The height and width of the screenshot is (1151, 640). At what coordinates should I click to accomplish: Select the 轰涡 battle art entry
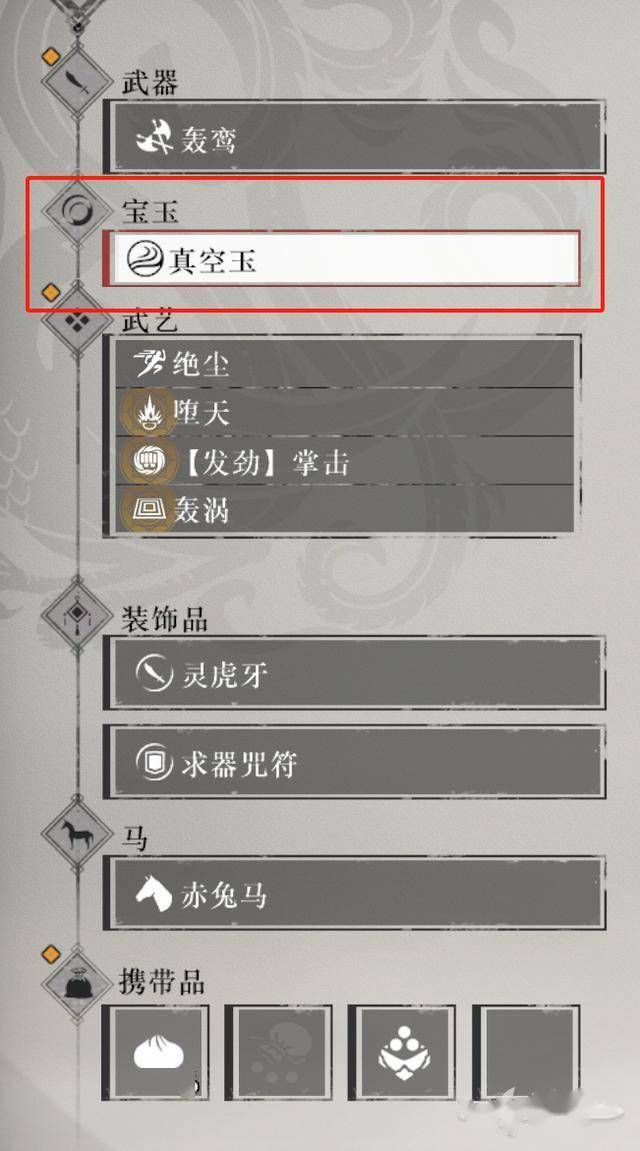point(345,509)
